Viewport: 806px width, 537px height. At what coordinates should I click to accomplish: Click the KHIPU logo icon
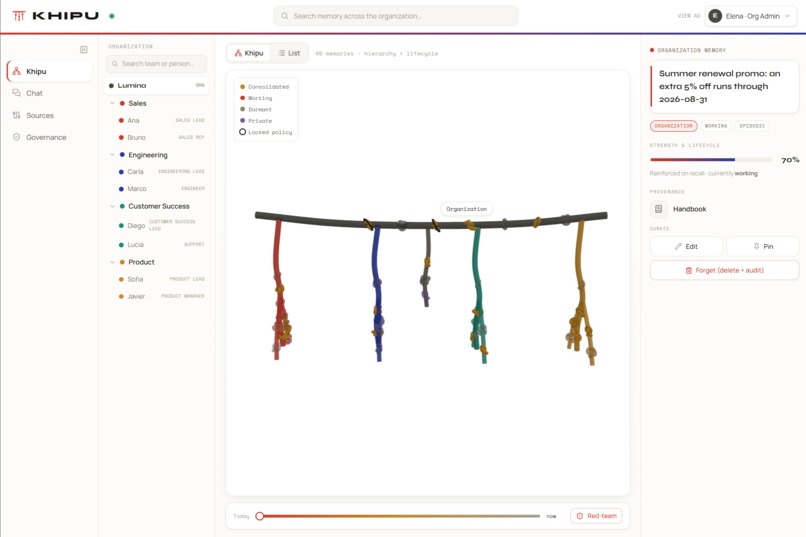19,16
